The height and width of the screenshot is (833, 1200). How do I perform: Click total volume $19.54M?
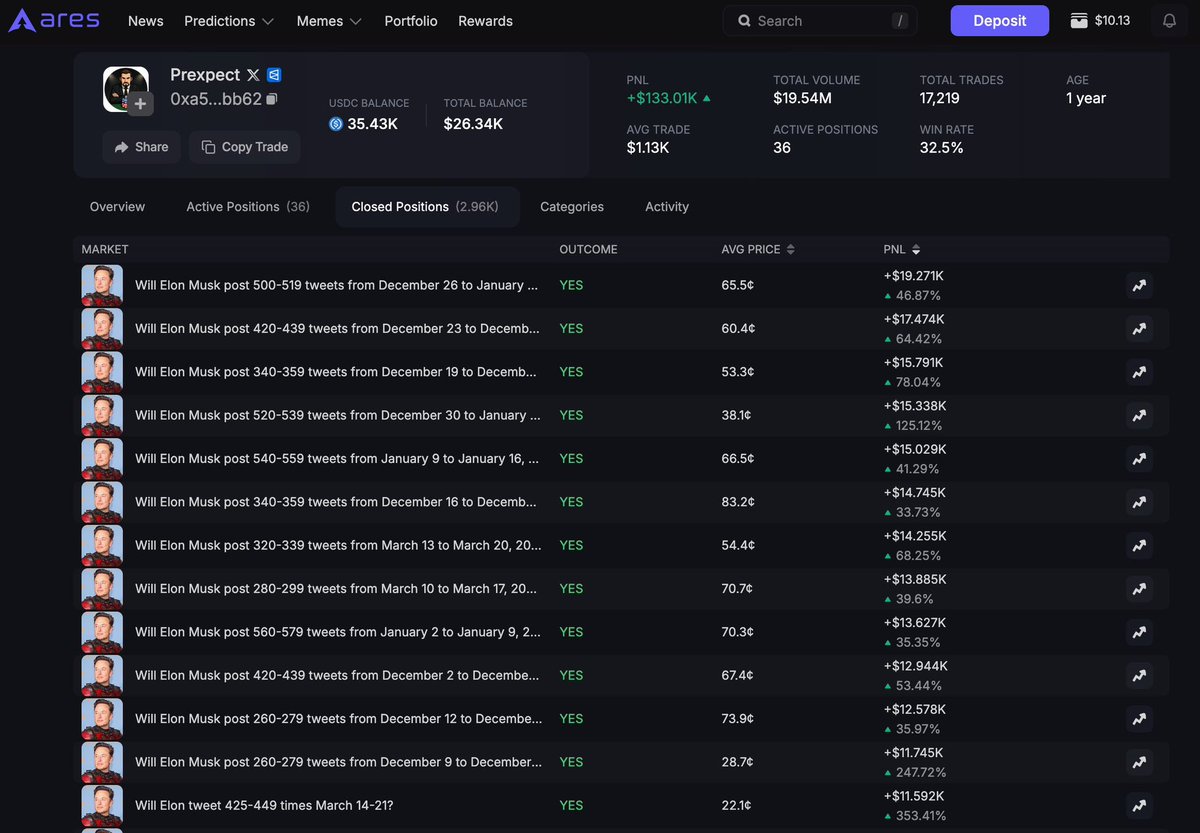[802, 98]
